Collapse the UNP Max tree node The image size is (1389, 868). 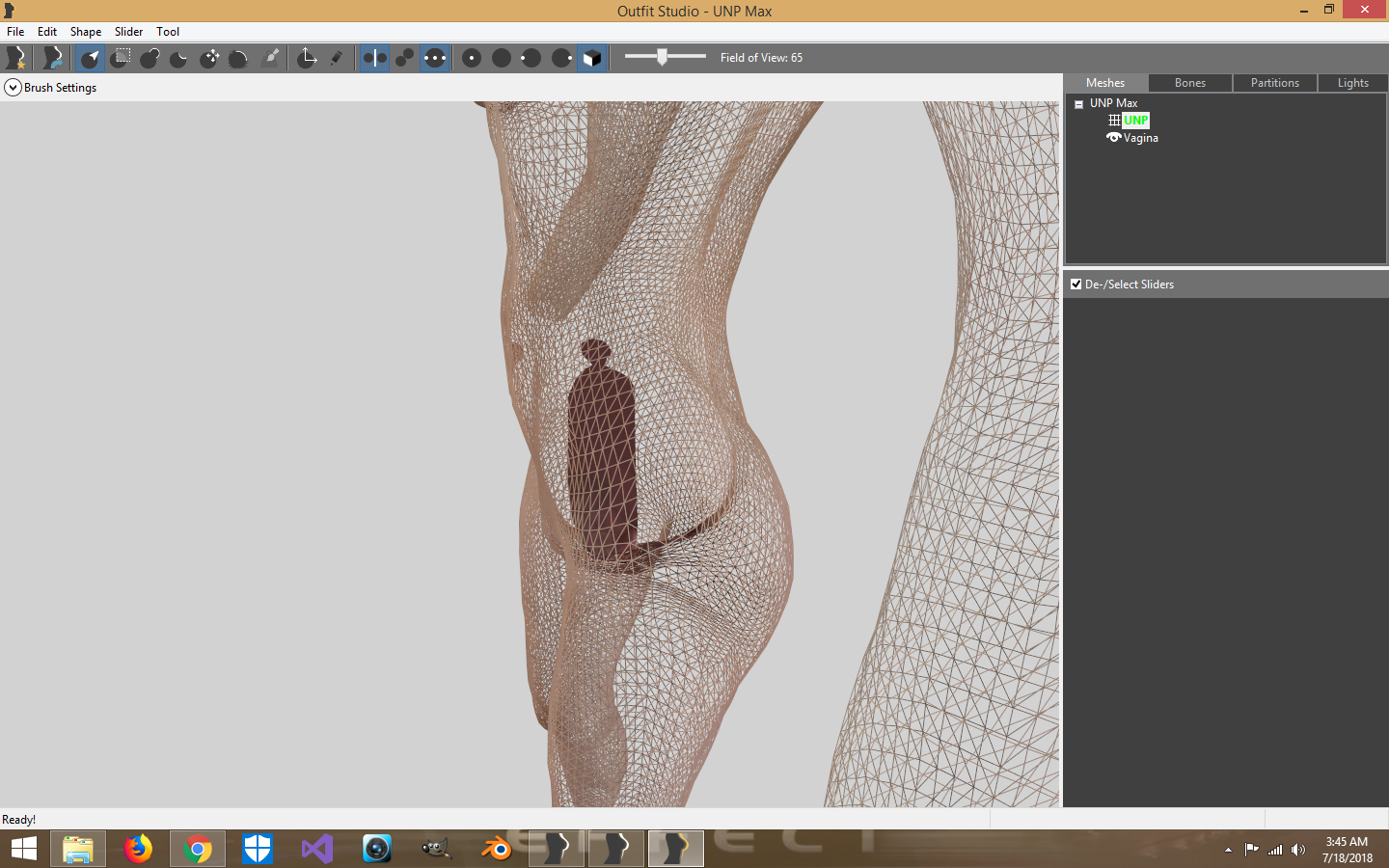pos(1078,104)
